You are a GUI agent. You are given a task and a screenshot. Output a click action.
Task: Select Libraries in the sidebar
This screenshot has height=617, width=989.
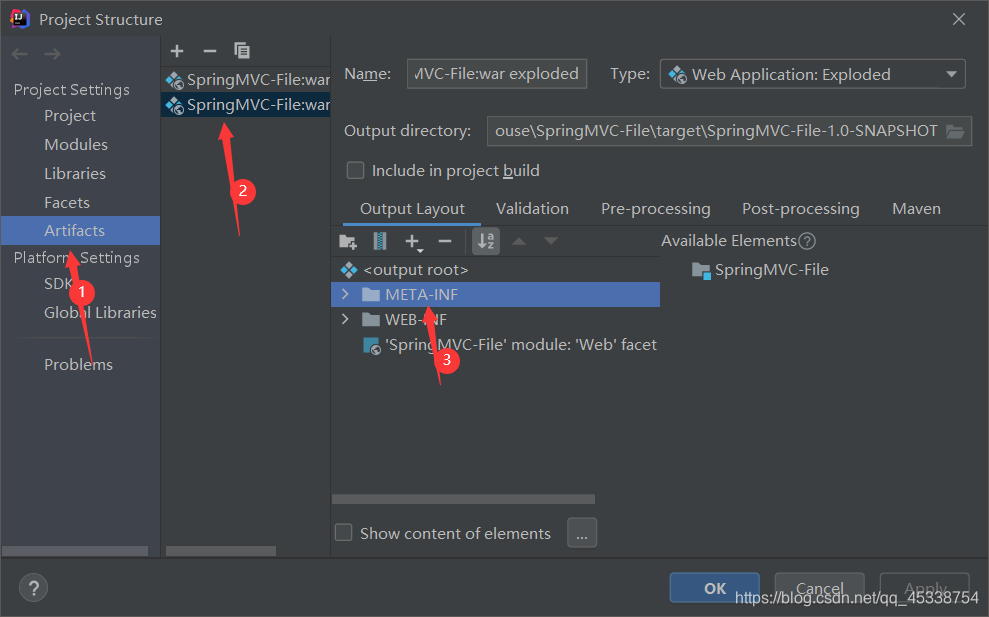(75, 173)
